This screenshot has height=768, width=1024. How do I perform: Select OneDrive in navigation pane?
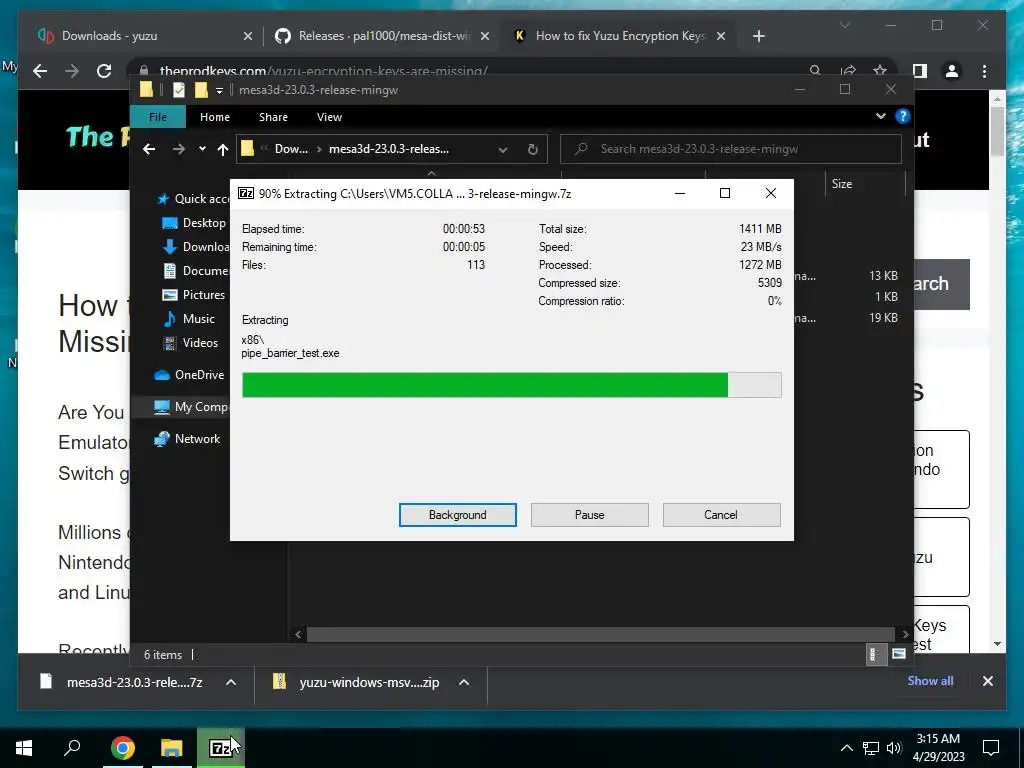pos(189,375)
